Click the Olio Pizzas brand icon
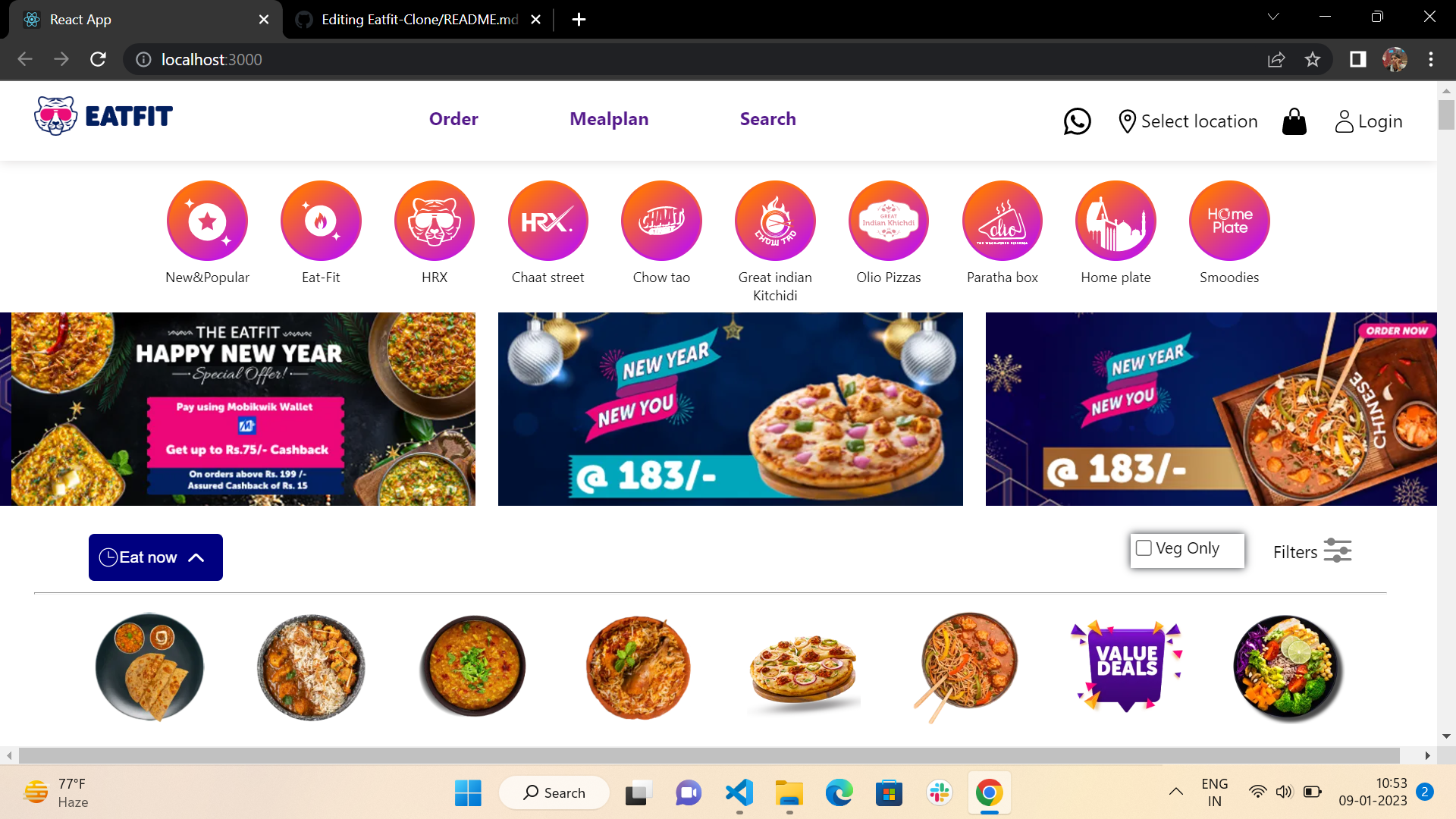This screenshot has width=1456, height=819. point(888,221)
